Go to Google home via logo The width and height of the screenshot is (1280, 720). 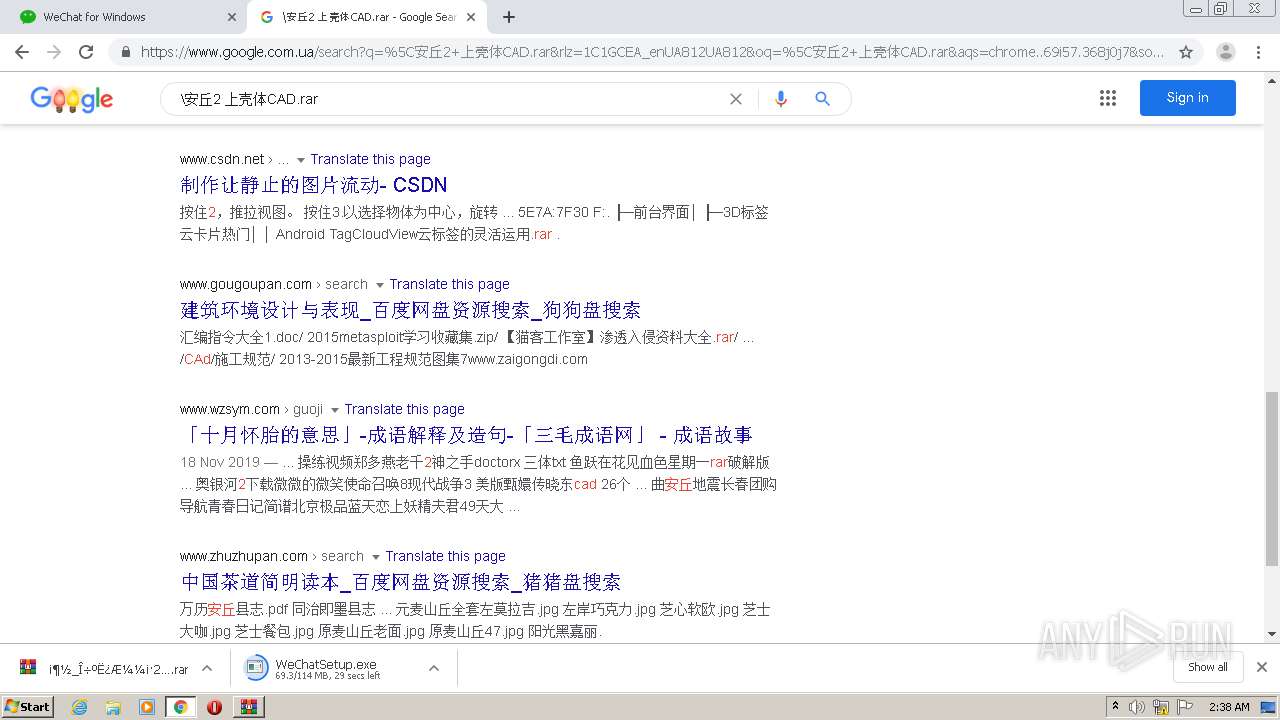(x=72, y=99)
